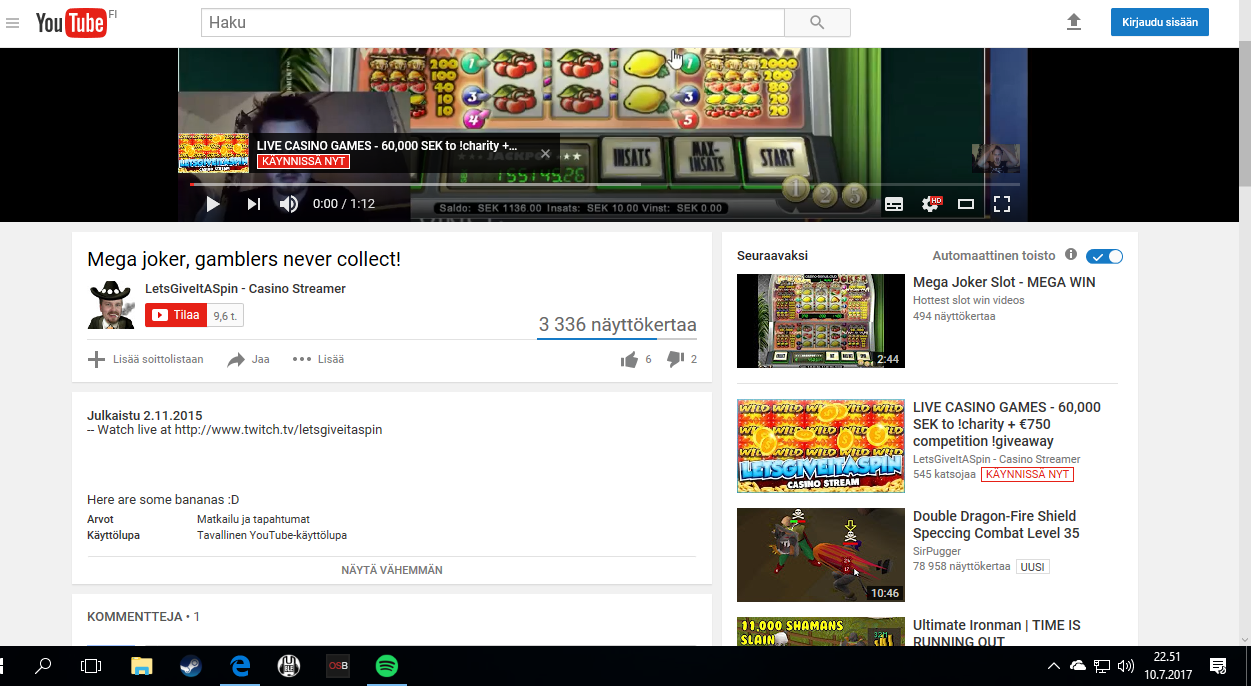Show autoplay info icon

coord(1071,255)
